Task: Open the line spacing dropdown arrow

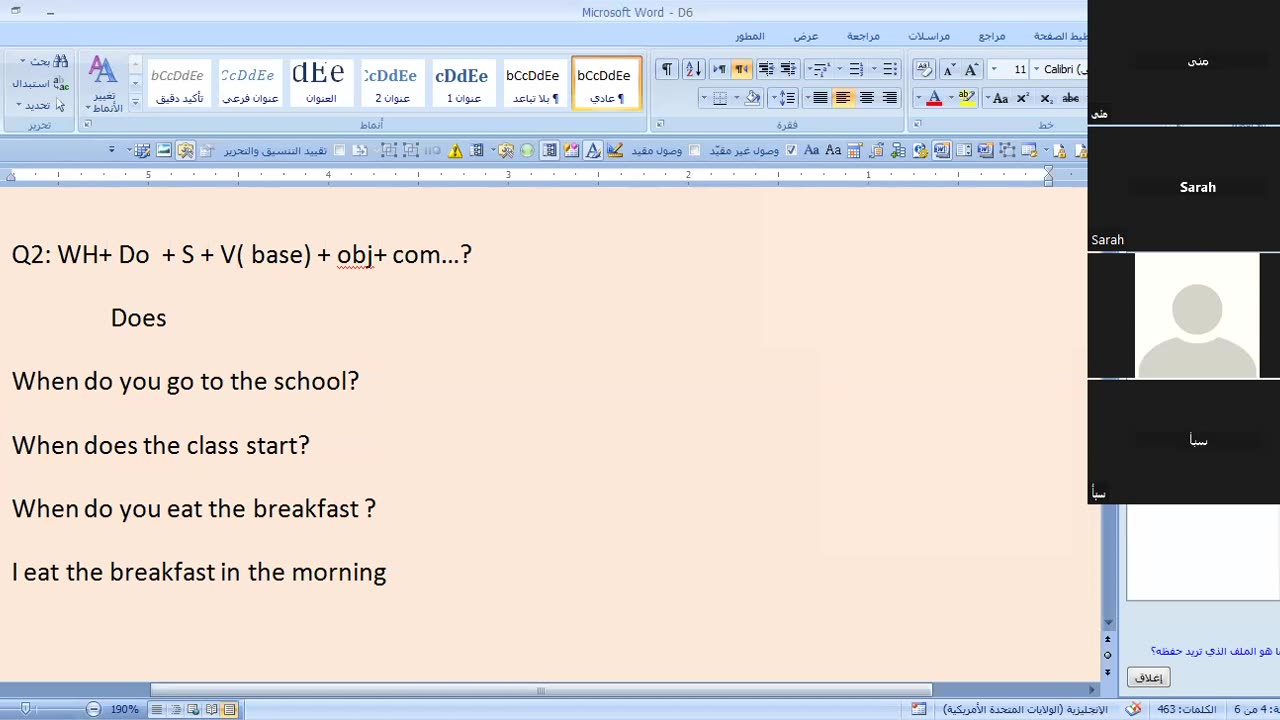Action: pyautogui.click(x=774, y=98)
